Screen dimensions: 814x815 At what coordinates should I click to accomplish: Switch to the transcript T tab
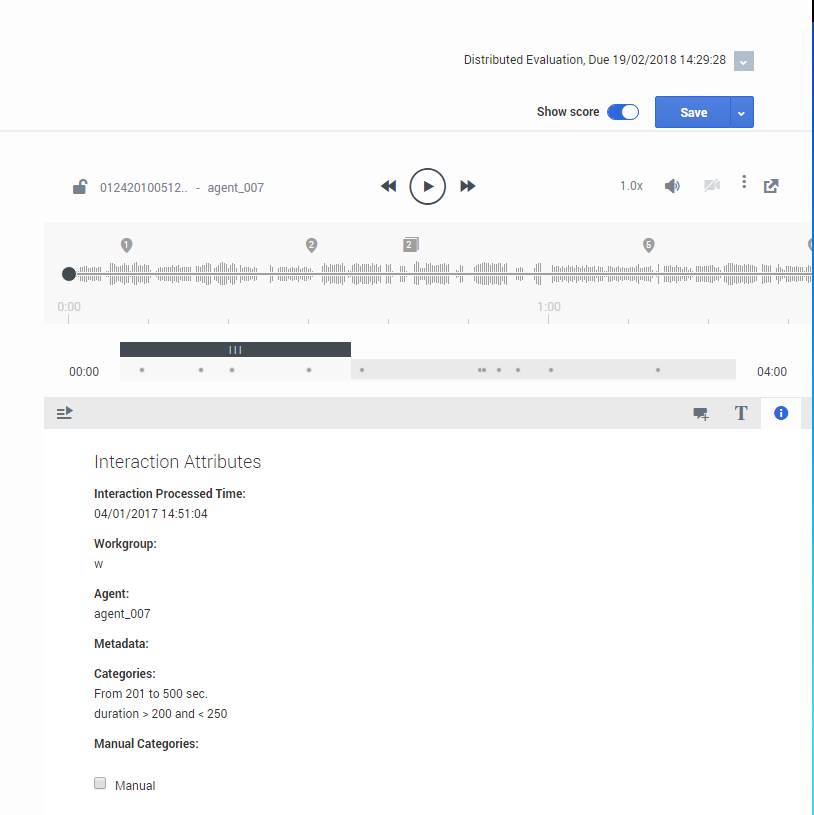[x=741, y=413]
